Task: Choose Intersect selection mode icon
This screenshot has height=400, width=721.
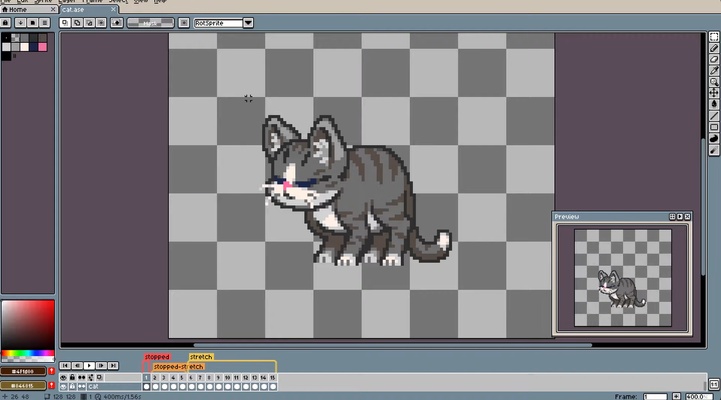Action: 101,23
